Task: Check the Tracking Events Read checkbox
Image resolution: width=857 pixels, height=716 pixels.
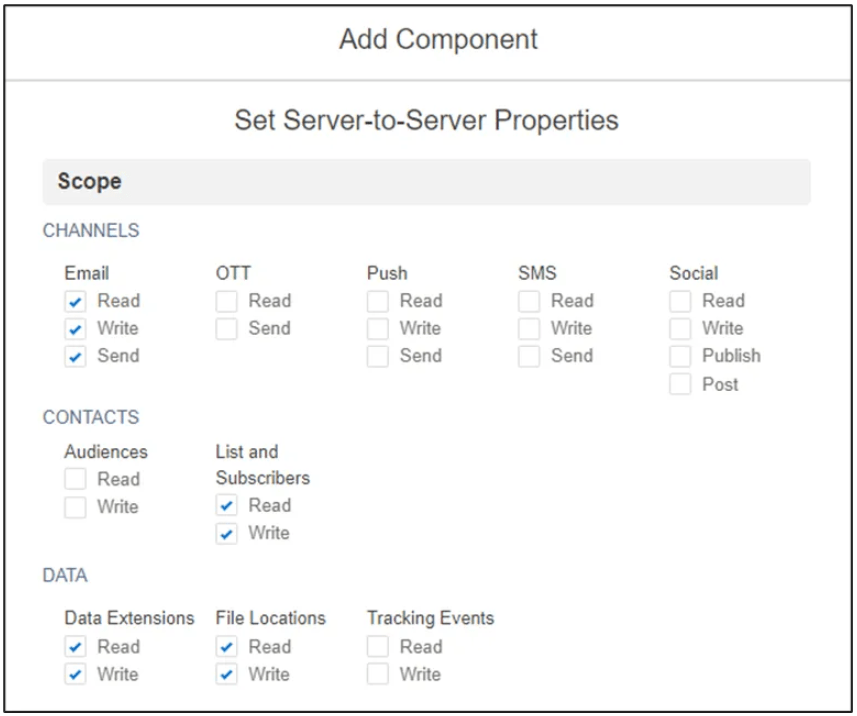Action: coord(378,647)
